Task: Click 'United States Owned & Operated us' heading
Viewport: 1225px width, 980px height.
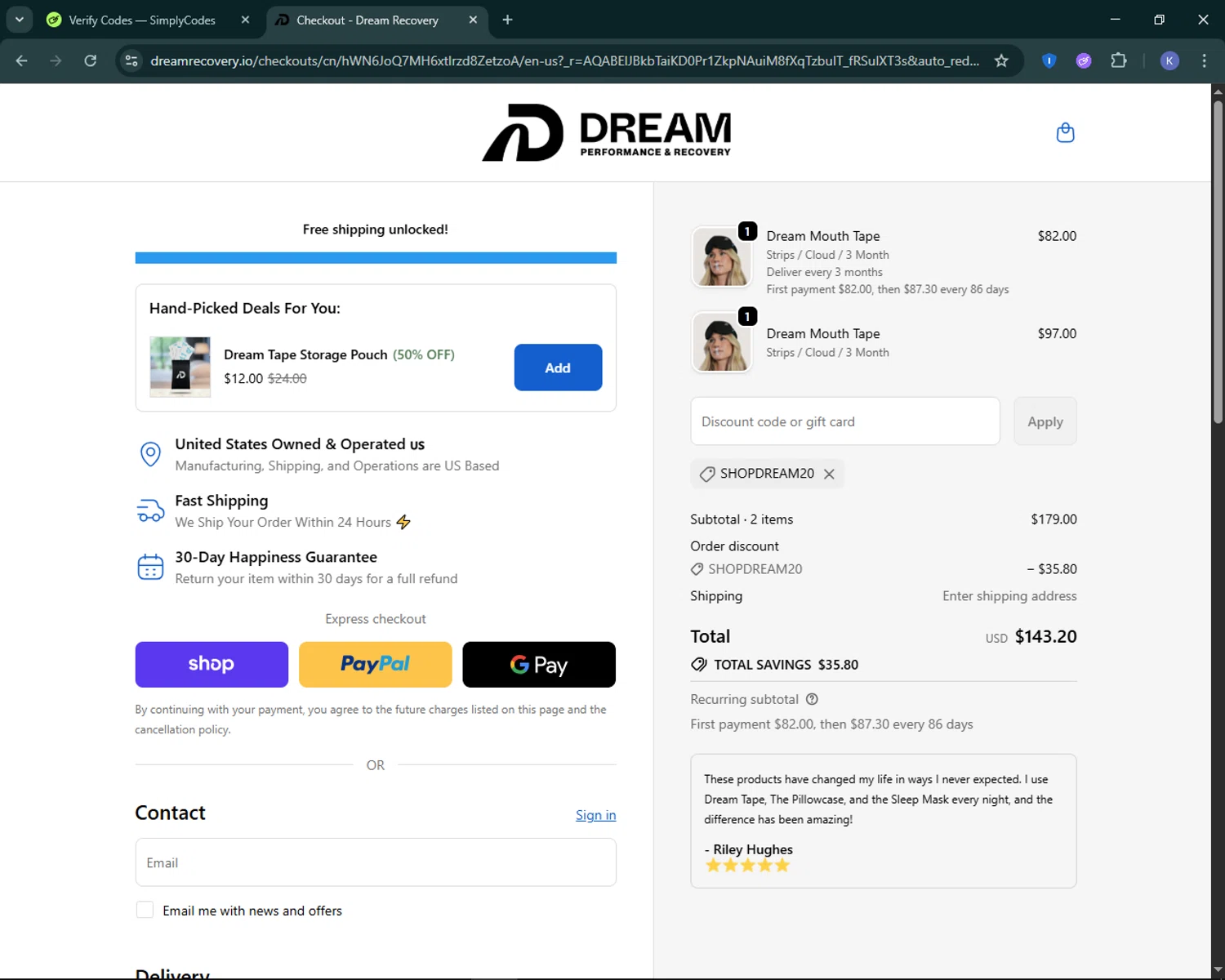Action: [300, 444]
